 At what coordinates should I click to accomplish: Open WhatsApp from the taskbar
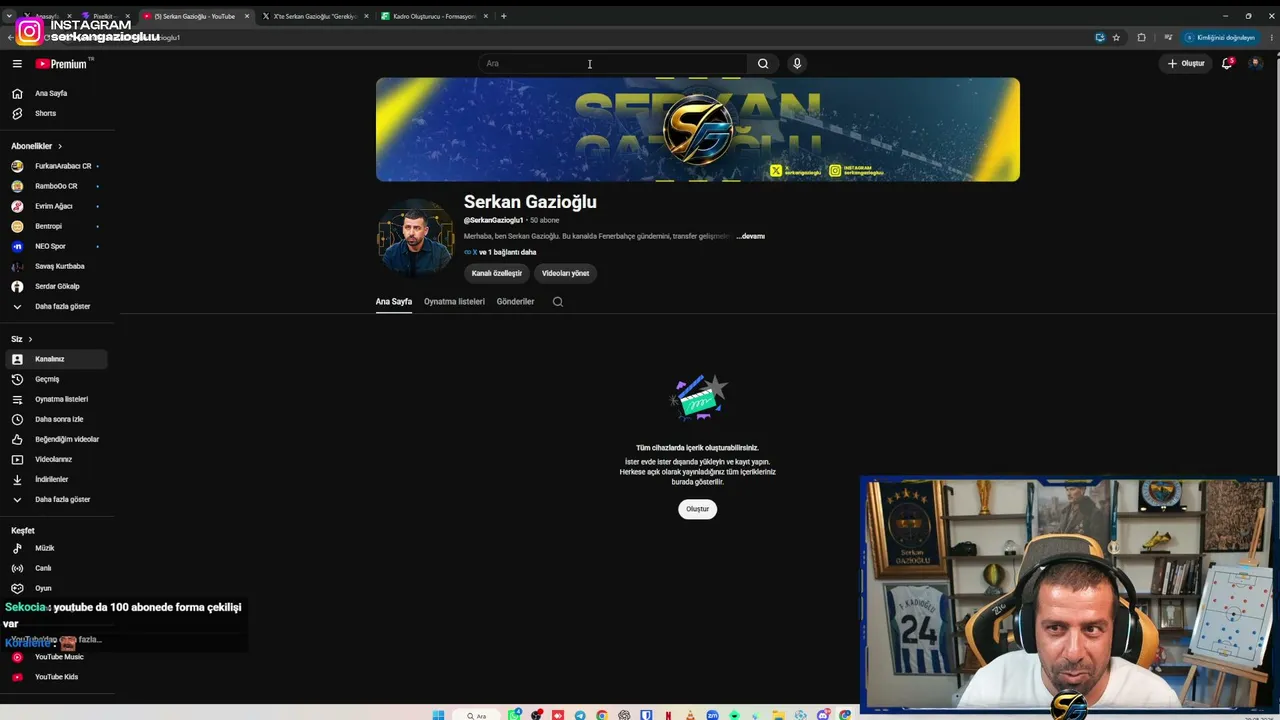click(515, 715)
